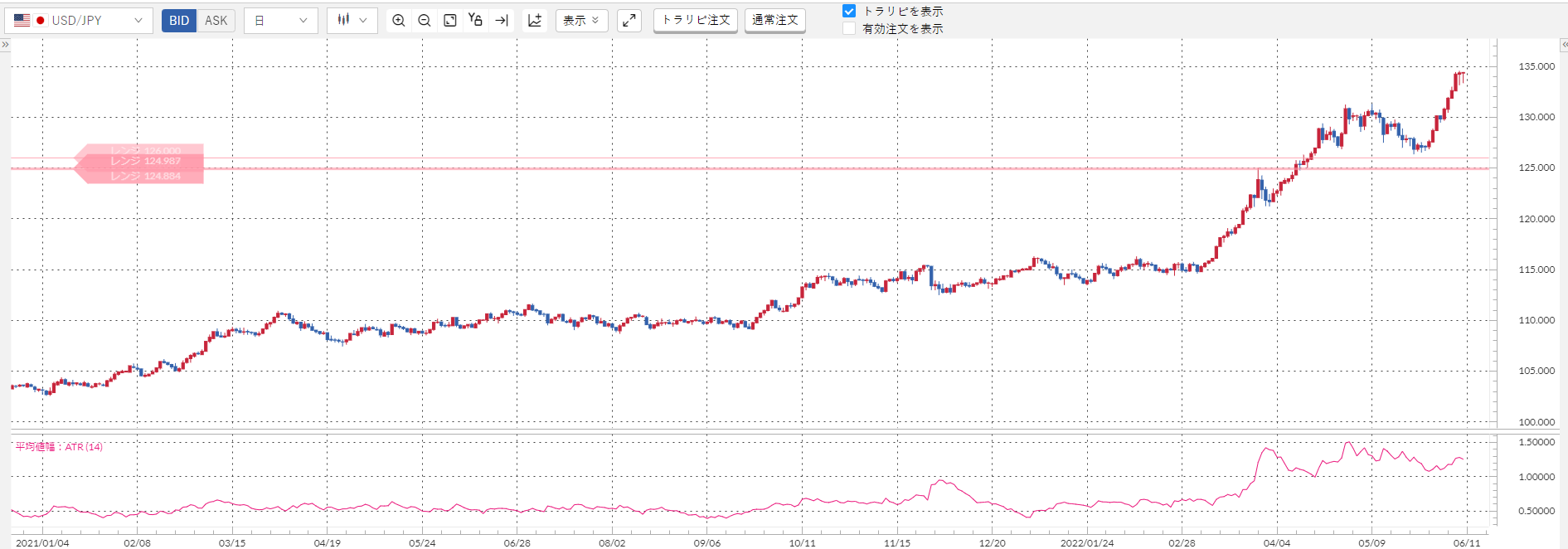Jump to the latest candle
This screenshot has height=549, width=1568.
tap(502, 21)
